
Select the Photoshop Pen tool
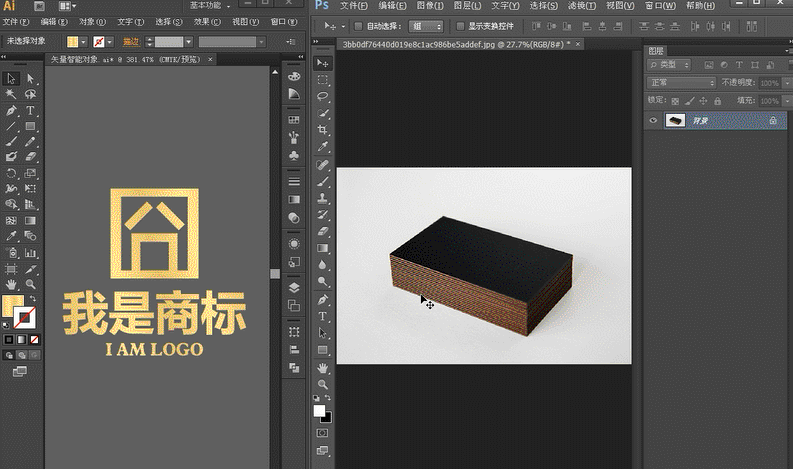[323, 299]
